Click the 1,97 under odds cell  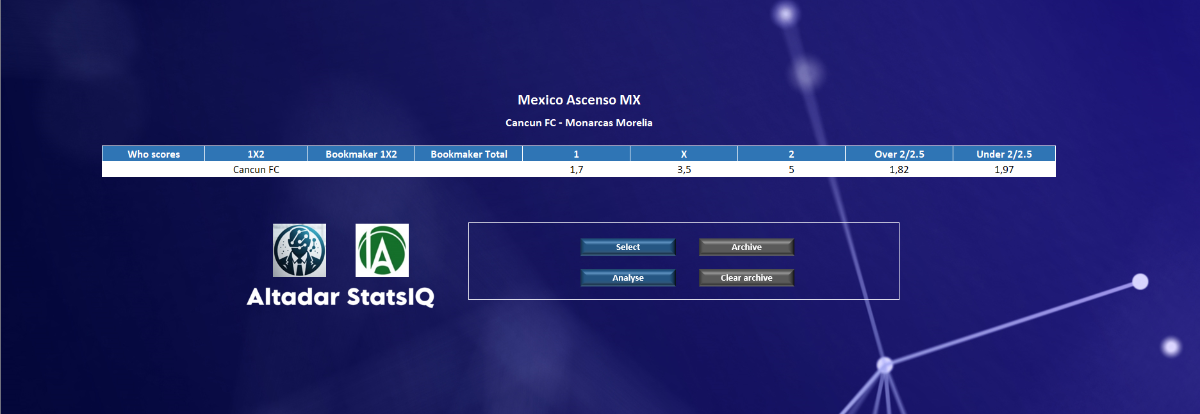tap(1003, 170)
